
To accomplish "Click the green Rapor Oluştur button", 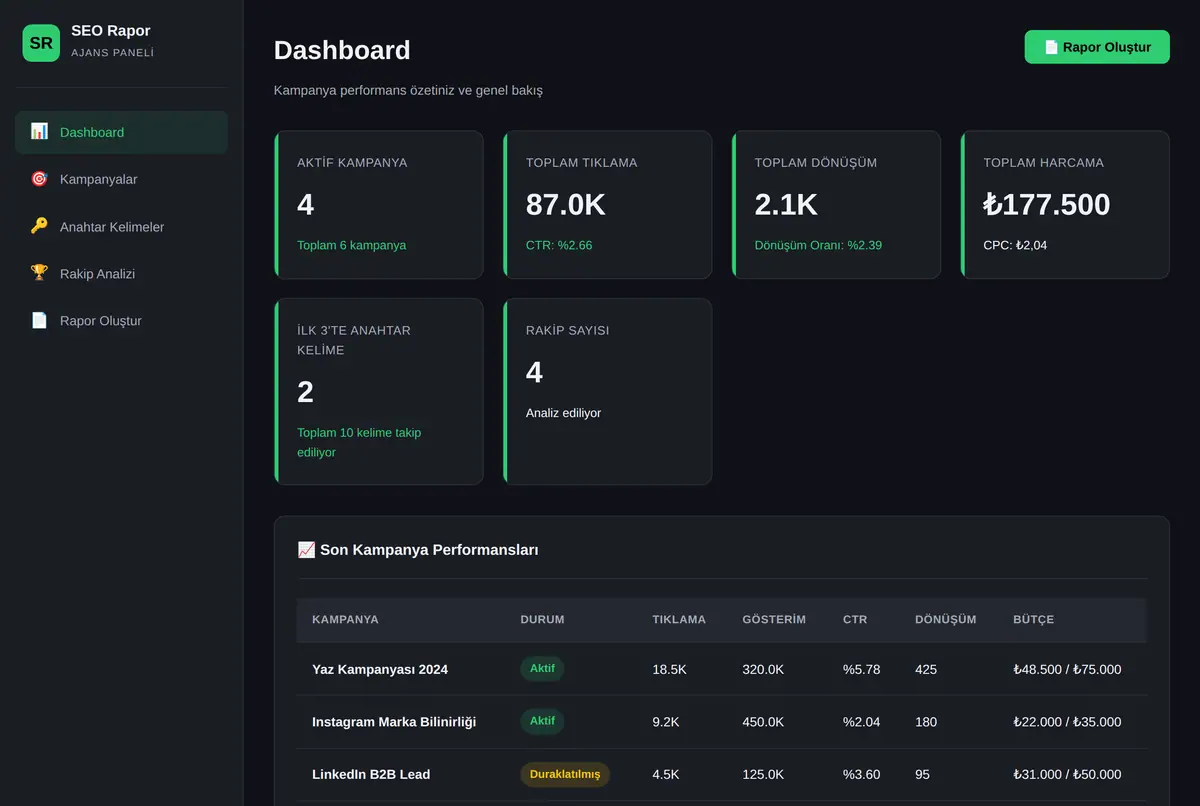I will click(1097, 47).
